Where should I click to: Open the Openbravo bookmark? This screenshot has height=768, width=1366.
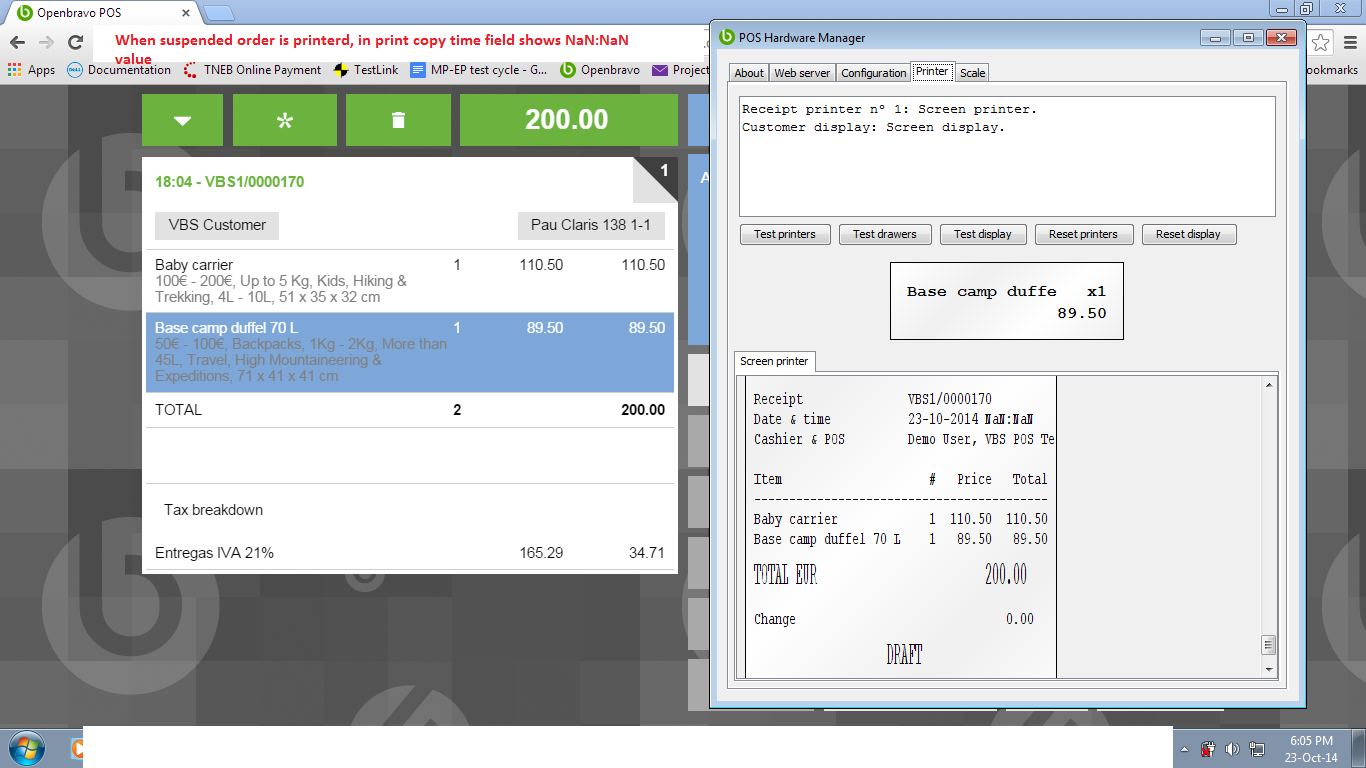click(600, 70)
